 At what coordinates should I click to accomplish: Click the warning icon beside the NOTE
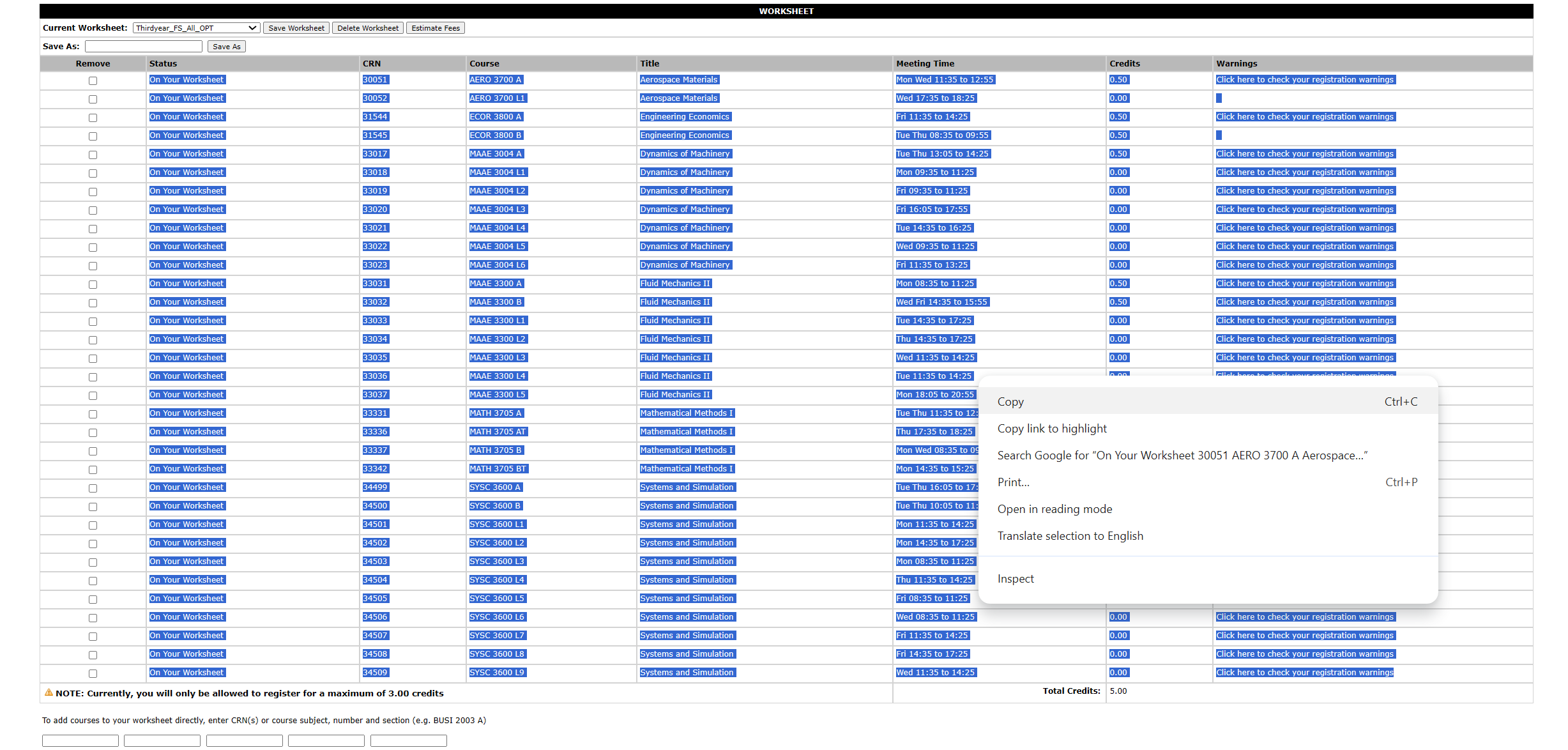(49, 693)
